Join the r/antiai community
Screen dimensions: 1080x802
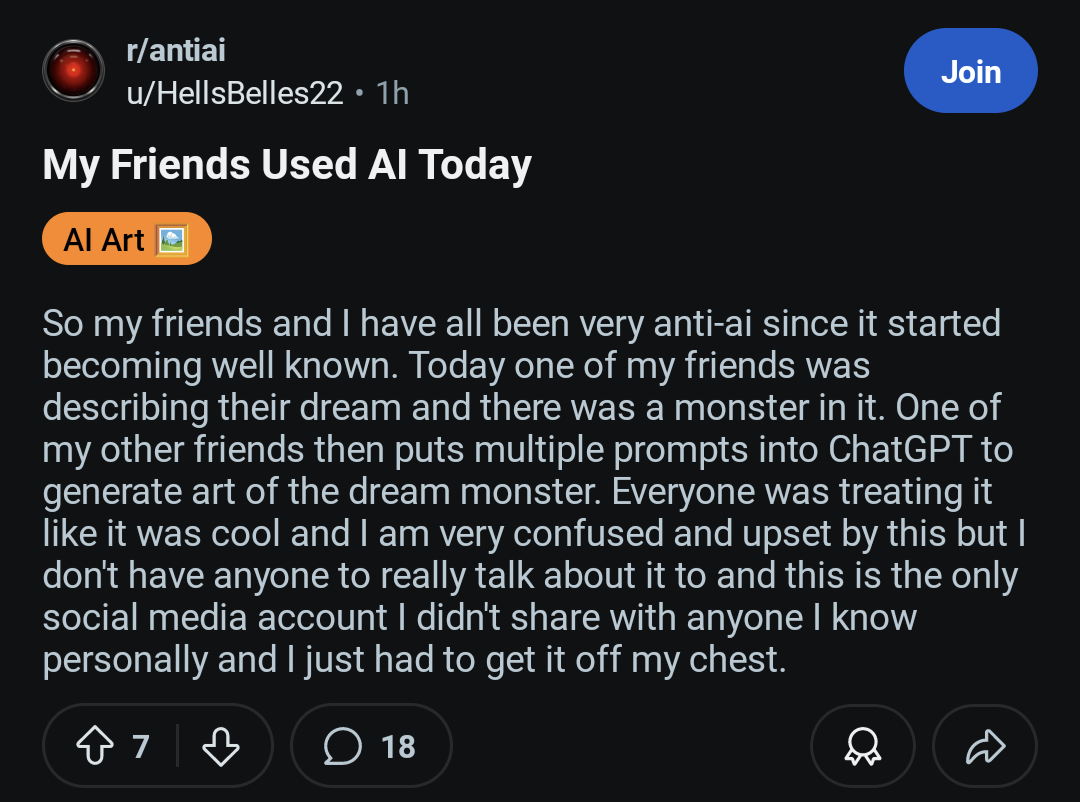[970, 71]
